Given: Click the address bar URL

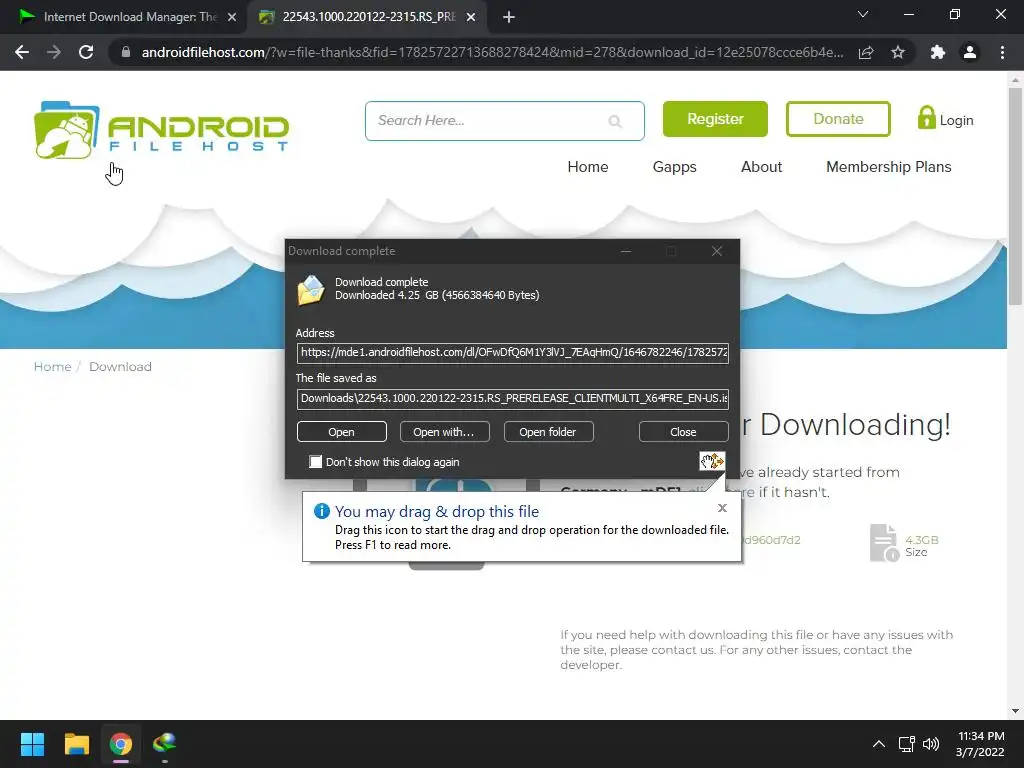Looking at the screenshot, I should pyautogui.click(x=492, y=52).
